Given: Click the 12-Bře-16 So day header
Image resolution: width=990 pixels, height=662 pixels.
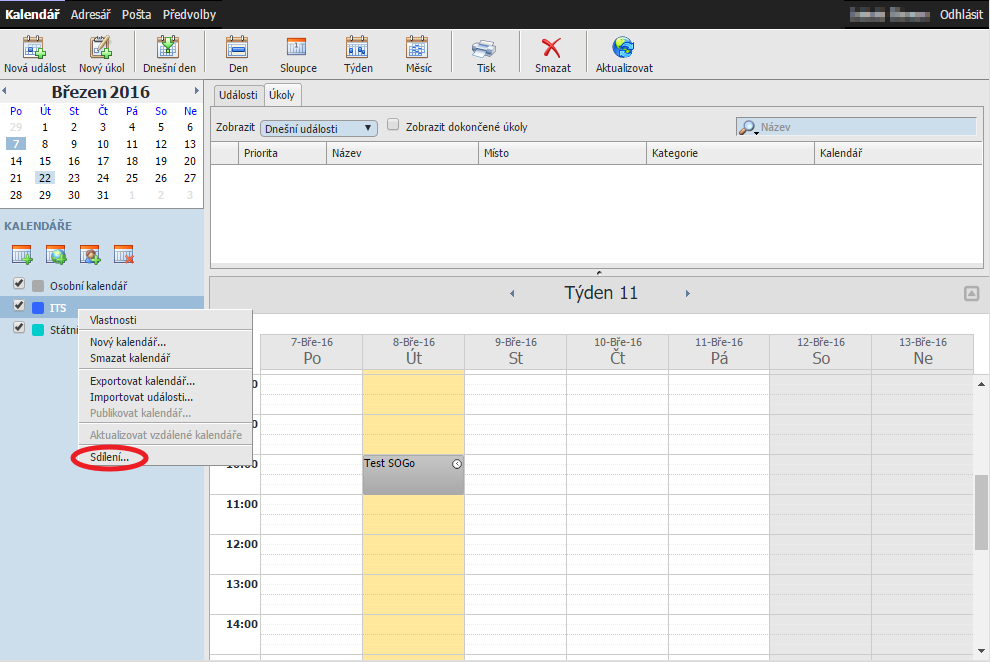Looking at the screenshot, I should 821,352.
